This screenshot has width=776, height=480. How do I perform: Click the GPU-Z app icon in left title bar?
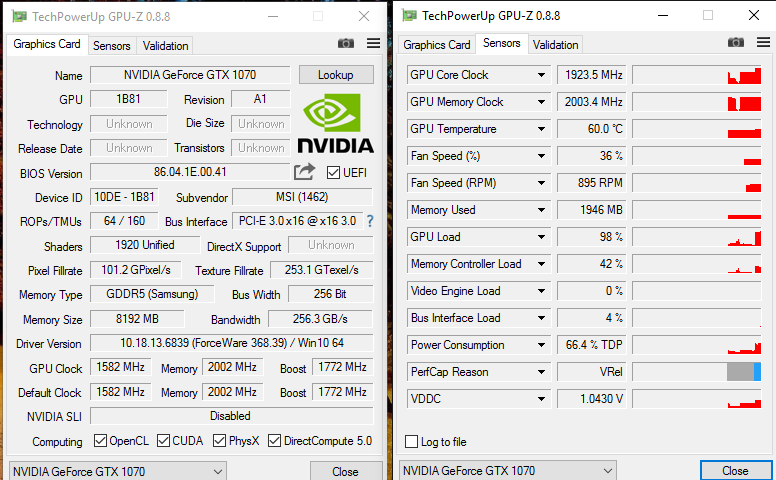pyautogui.click(x=20, y=16)
